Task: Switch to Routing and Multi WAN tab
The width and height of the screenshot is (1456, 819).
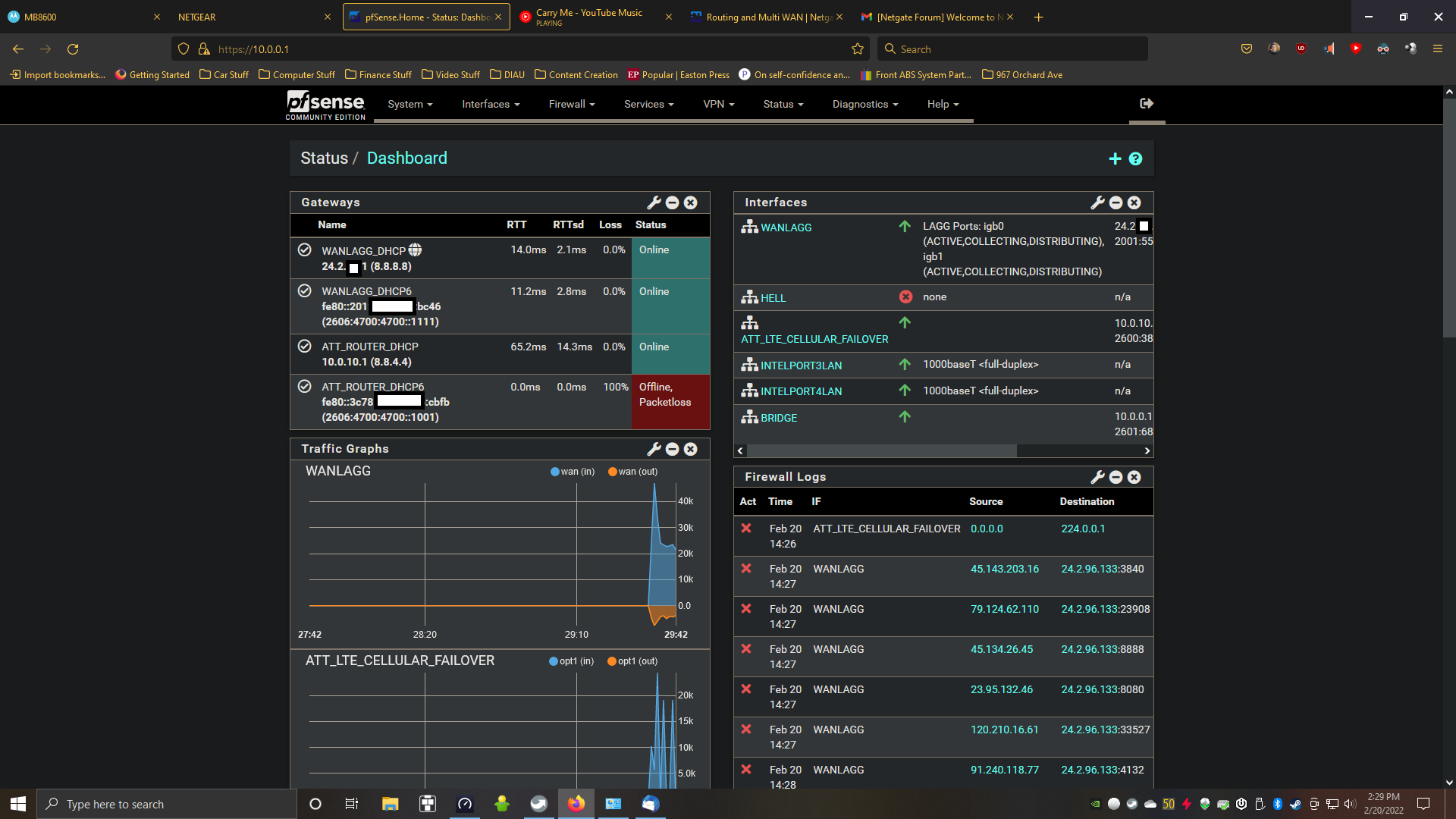Action: click(767, 17)
